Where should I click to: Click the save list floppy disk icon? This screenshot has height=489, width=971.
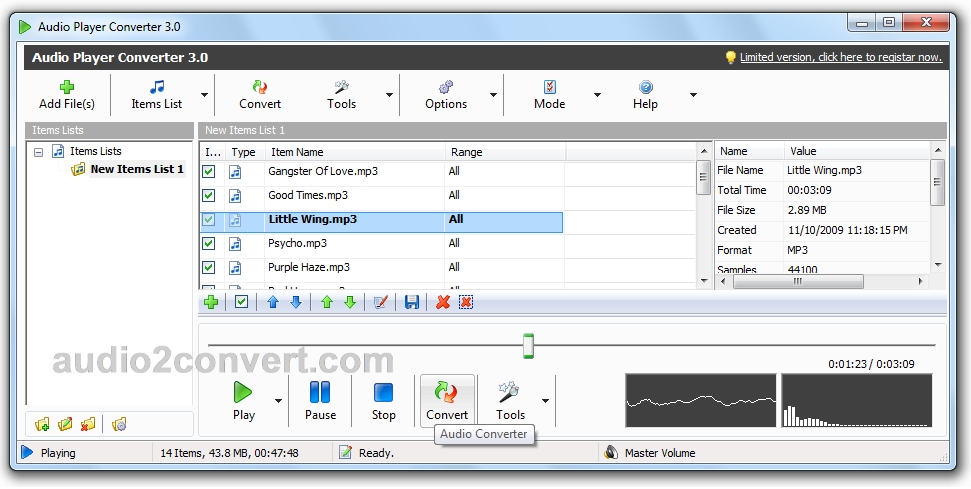(412, 302)
